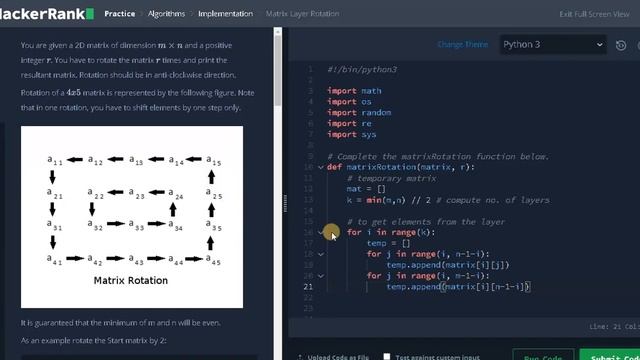640x360 pixels.
Task: Open the Practice breadcrumb link
Action: tap(120, 13)
